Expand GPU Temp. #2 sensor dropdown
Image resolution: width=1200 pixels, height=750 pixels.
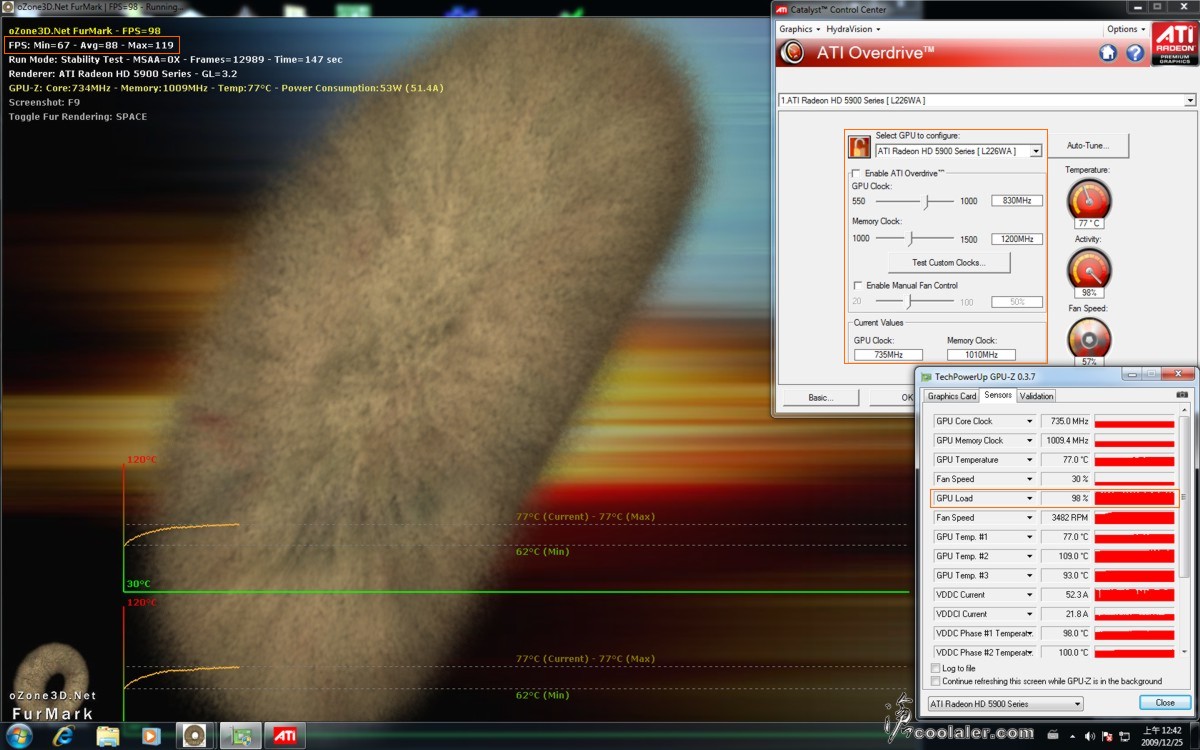pos(1030,556)
